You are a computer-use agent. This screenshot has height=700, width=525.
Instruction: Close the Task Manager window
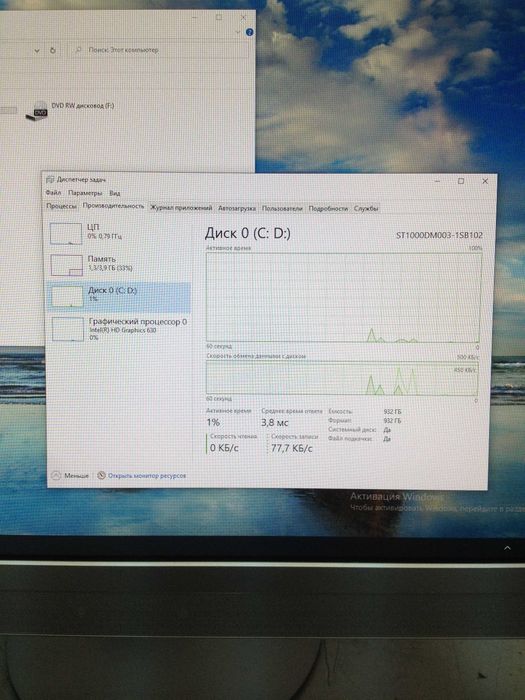(485, 181)
